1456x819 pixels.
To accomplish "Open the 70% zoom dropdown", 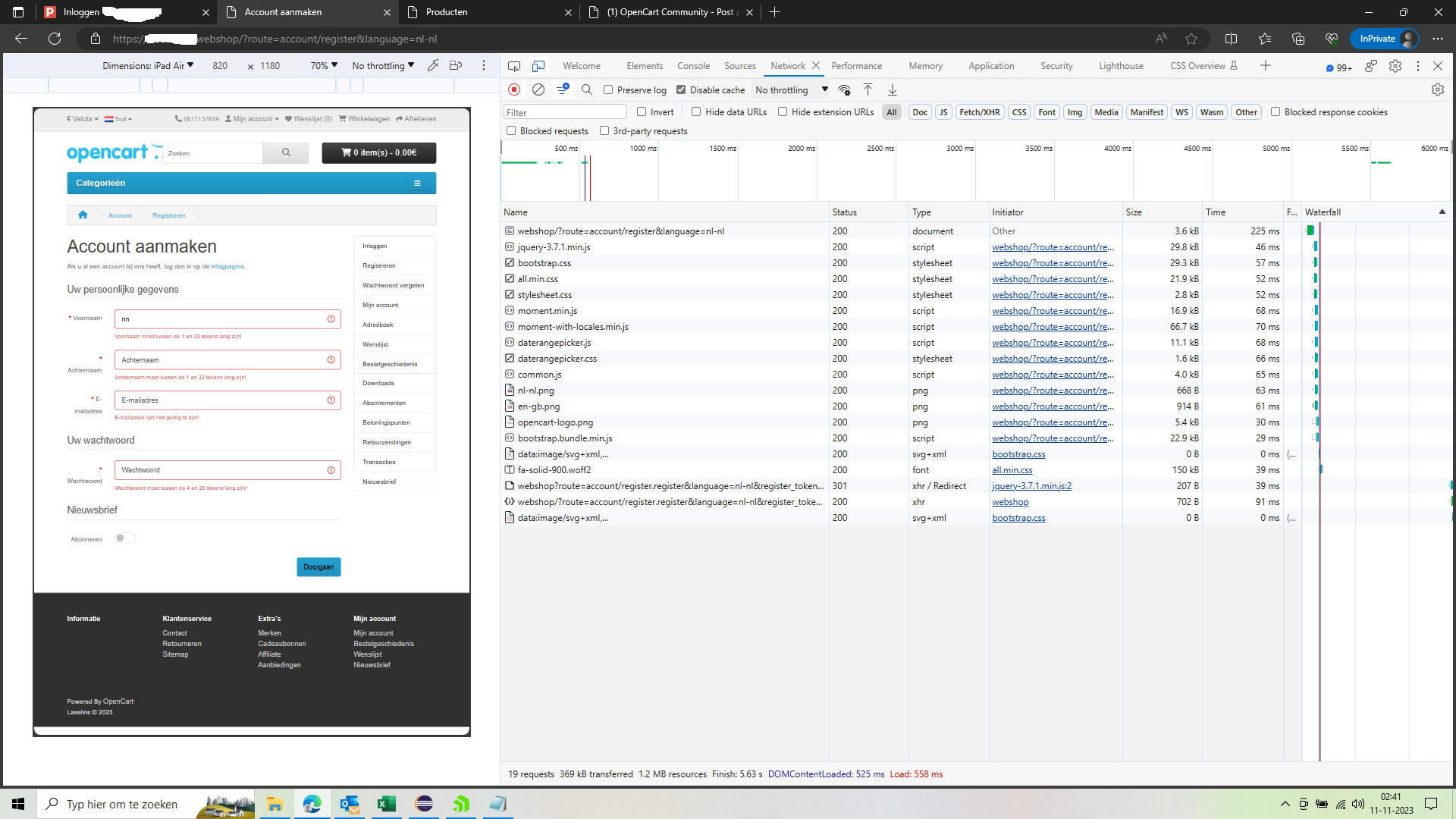I will click(x=324, y=66).
